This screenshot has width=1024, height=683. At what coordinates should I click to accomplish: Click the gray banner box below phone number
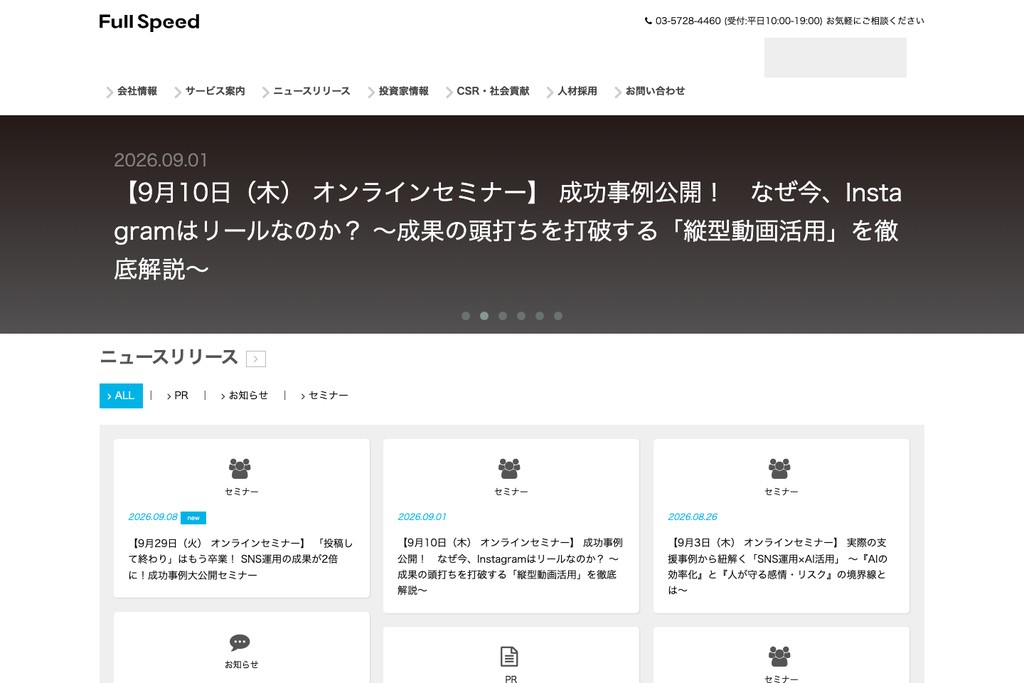835,57
